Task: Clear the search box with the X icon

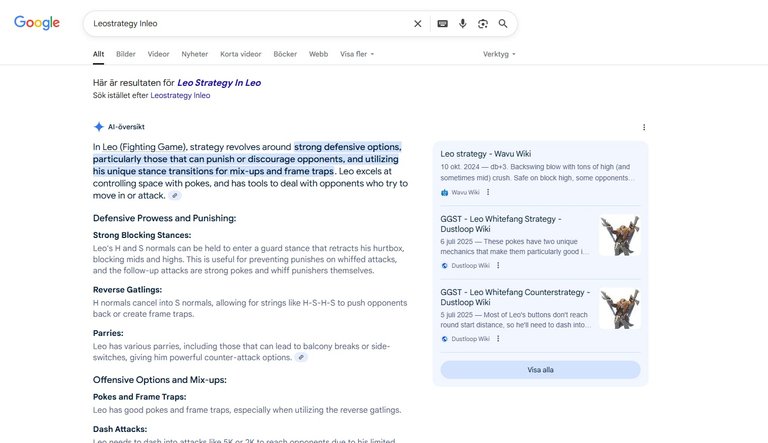Action: (x=417, y=24)
